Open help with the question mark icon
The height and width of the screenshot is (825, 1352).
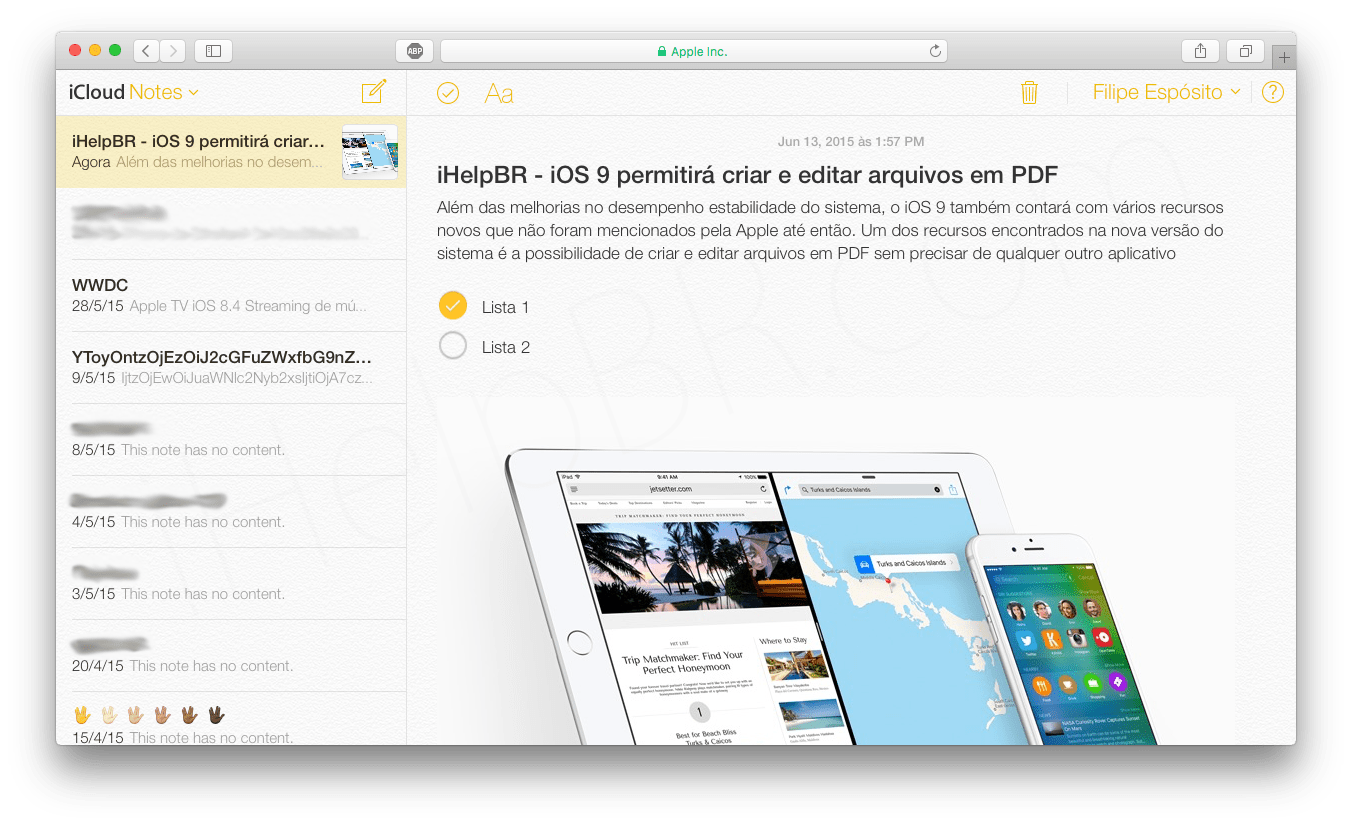[x=1272, y=93]
